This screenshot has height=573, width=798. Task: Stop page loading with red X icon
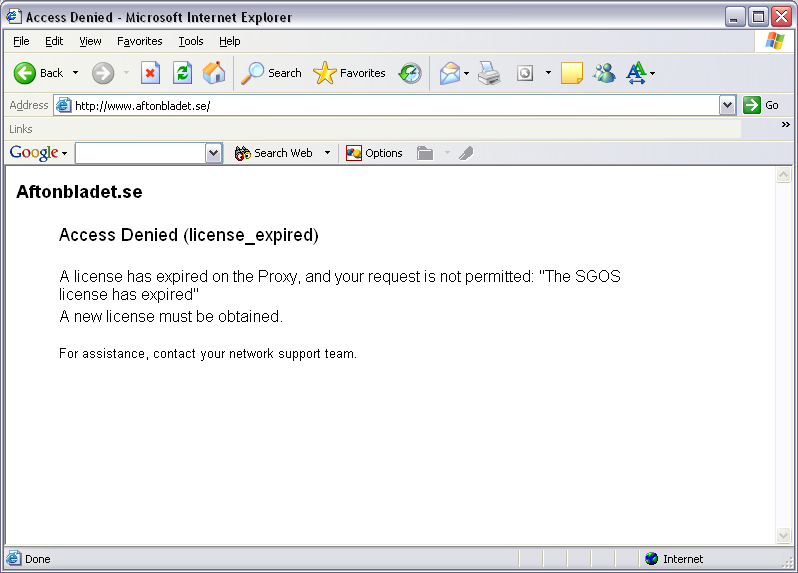tap(150, 73)
